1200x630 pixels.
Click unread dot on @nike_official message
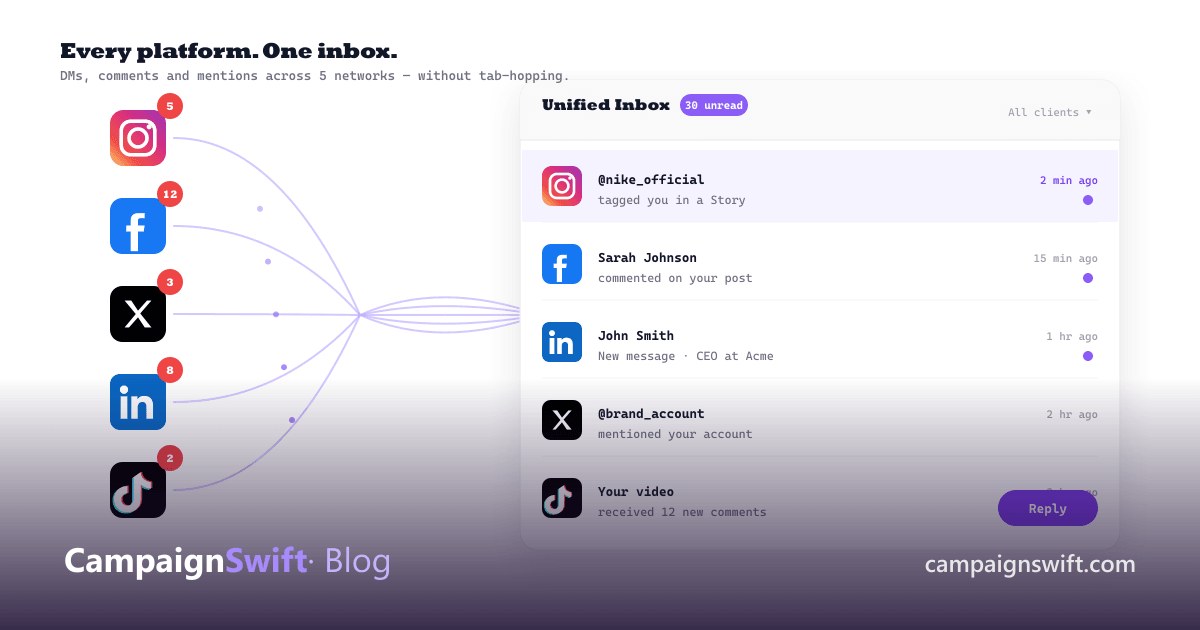tap(1088, 200)
